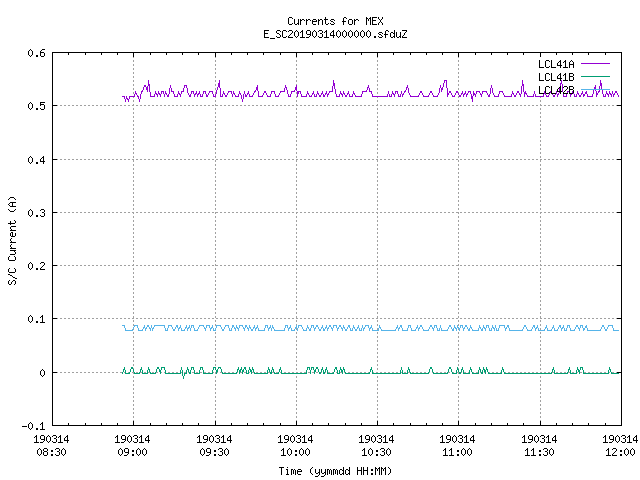Click the -0.1 y-axis tick label
This screenshot has height=480, width=640.
pyautogui.click(x=33, y=426)
